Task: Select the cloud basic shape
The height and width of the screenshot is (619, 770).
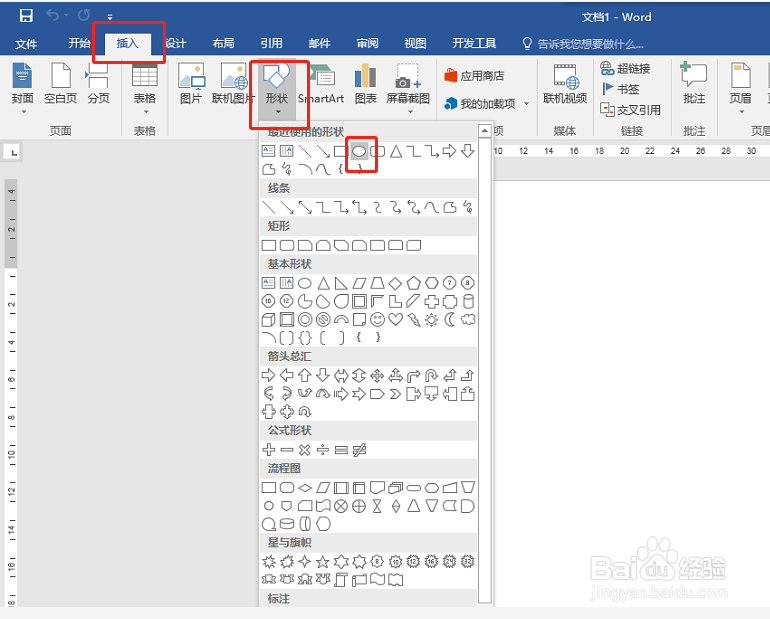Action: pyautogui.click(x=468, y=320)
